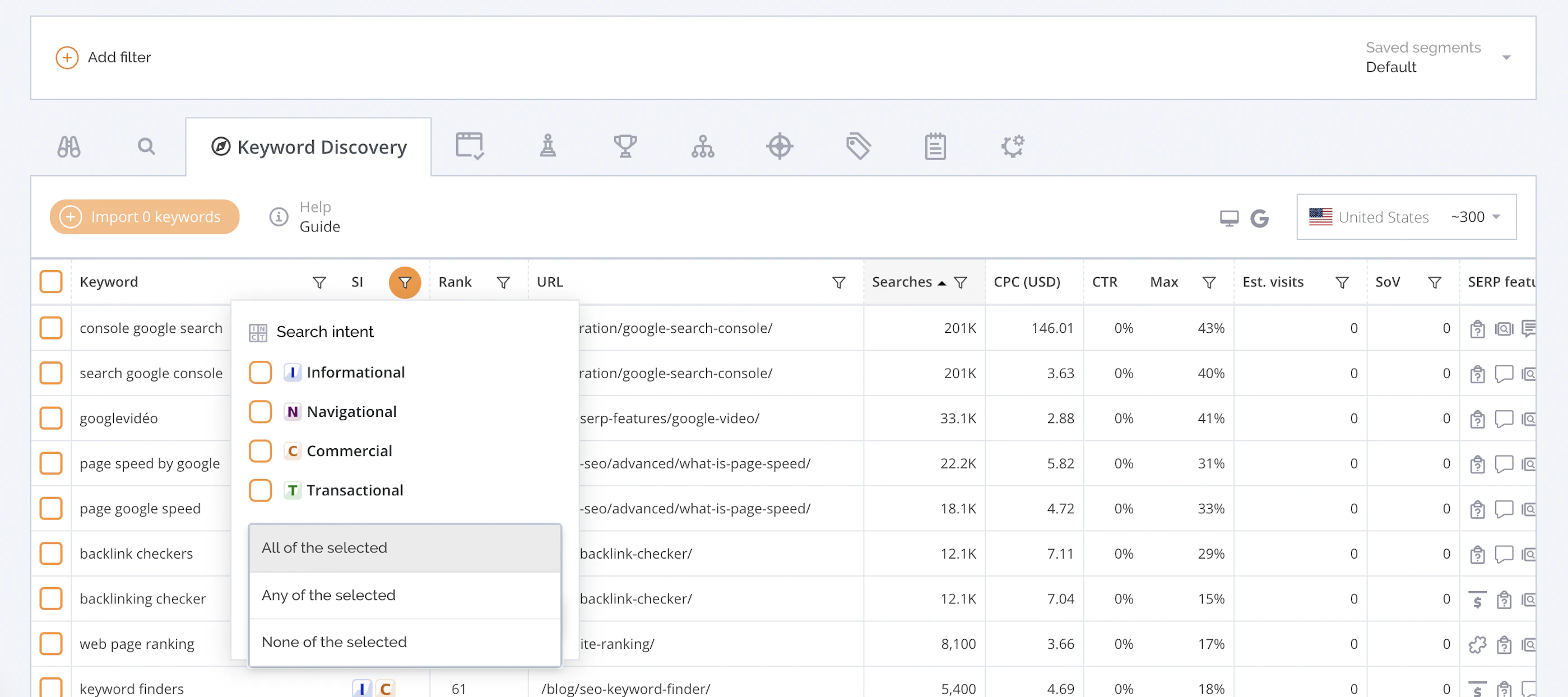This screenshot has height=697, width=1568.
Task: Check the Informational search intent checkbox
Action: [x=260, y=372]
